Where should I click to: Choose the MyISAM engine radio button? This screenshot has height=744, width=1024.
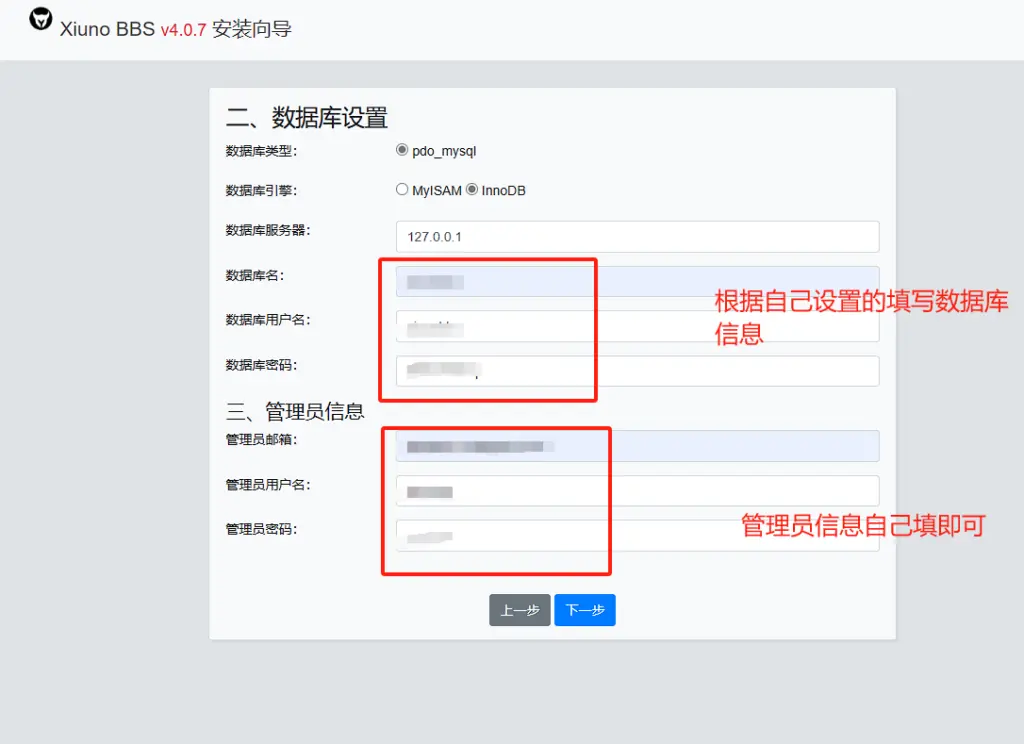[x=402, y=189]
